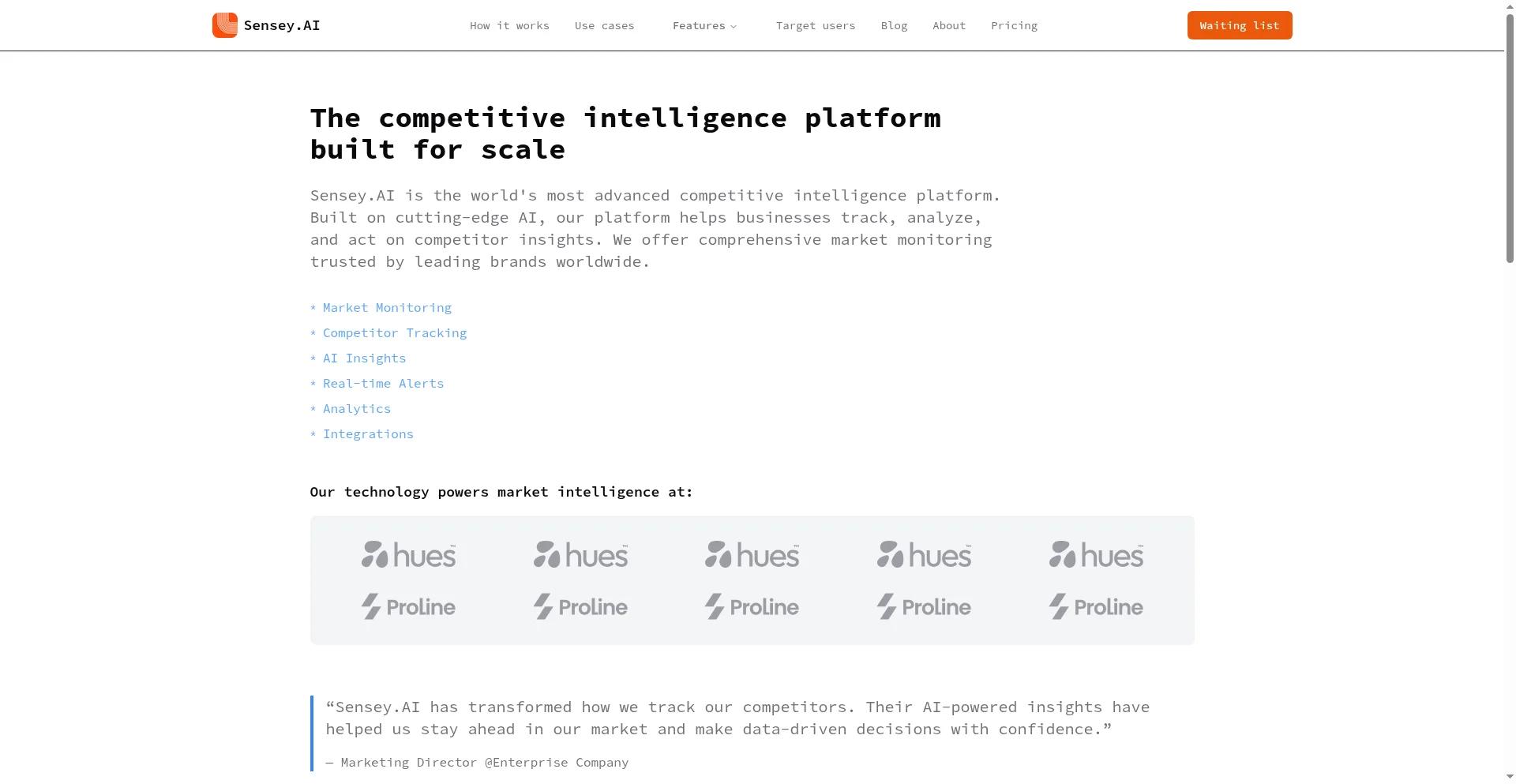1516x784 pixels.
Task: Click the Sensey.AI brand name text
Action: click(x=282, y=25)
